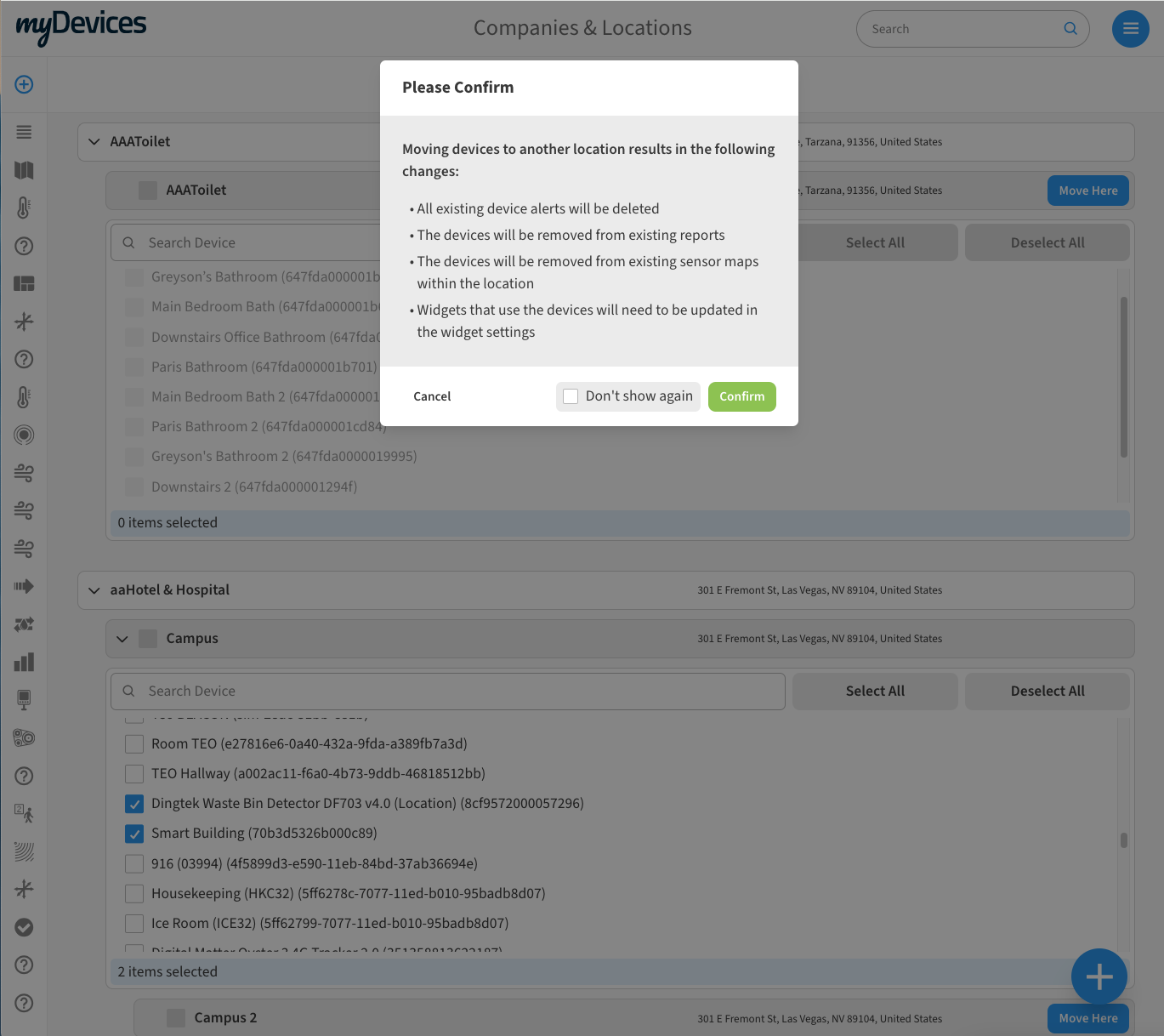Collapse the aaHotel & Hospital chevron
The width and height of the screenshot is (1164, 1036).
coord(94,590)
